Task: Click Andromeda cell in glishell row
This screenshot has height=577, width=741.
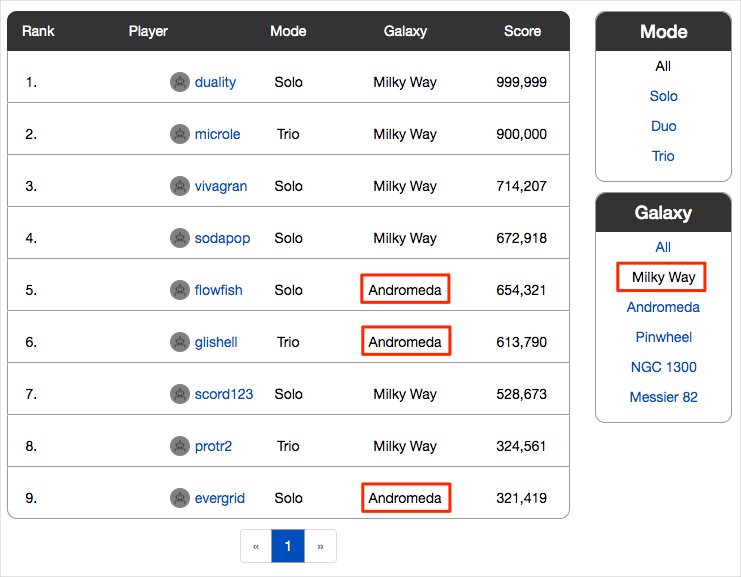Action: coord(405,342)
